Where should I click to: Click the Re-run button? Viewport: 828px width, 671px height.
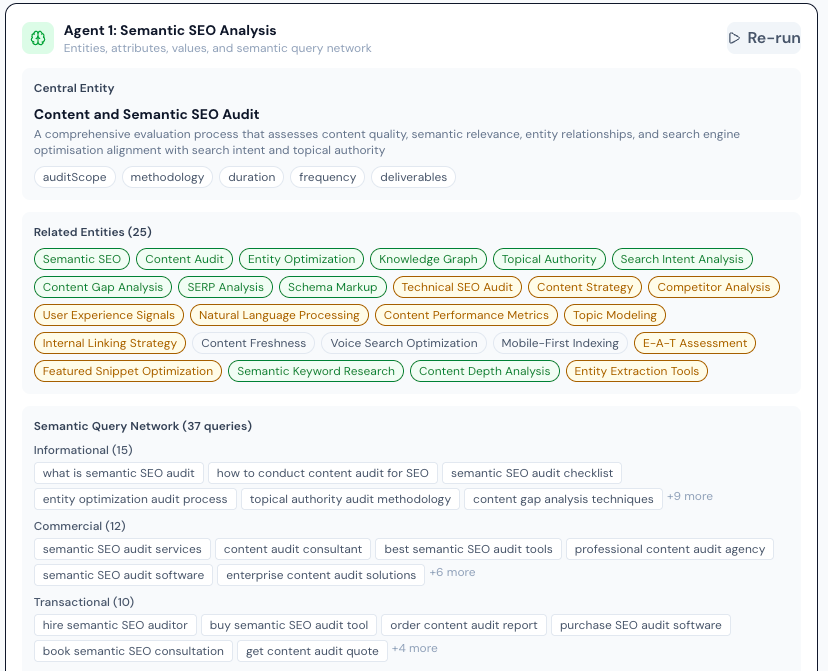[764, 38]
